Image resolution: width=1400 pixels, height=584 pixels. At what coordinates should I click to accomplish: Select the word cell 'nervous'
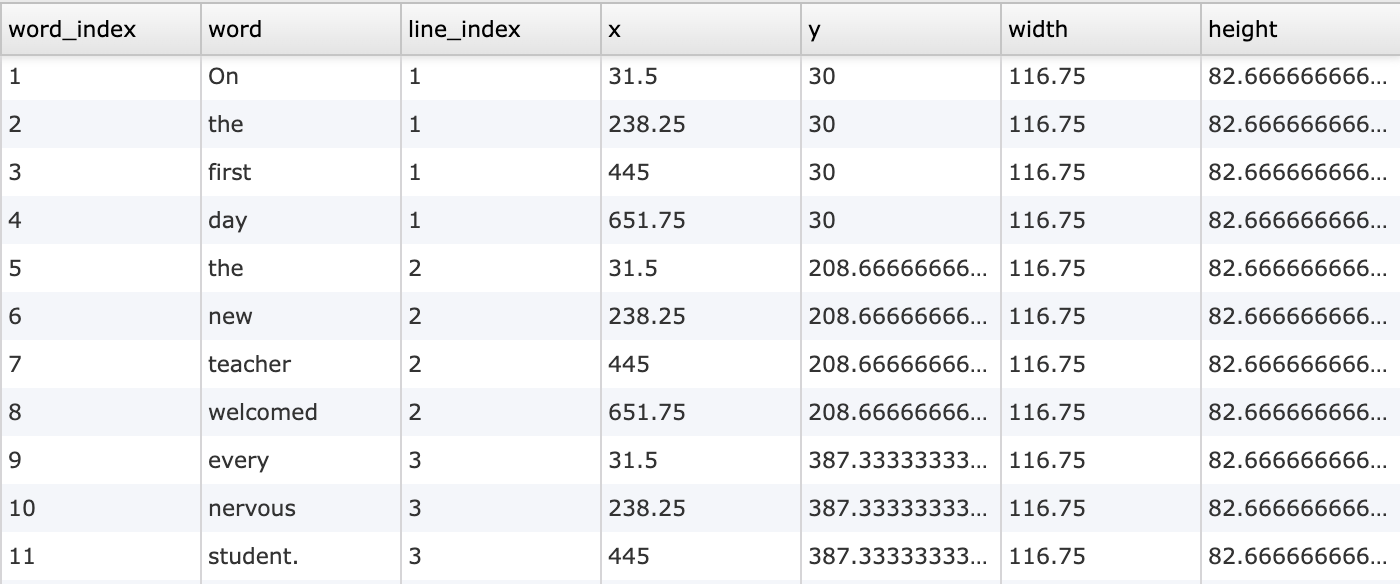pos(300,508)
